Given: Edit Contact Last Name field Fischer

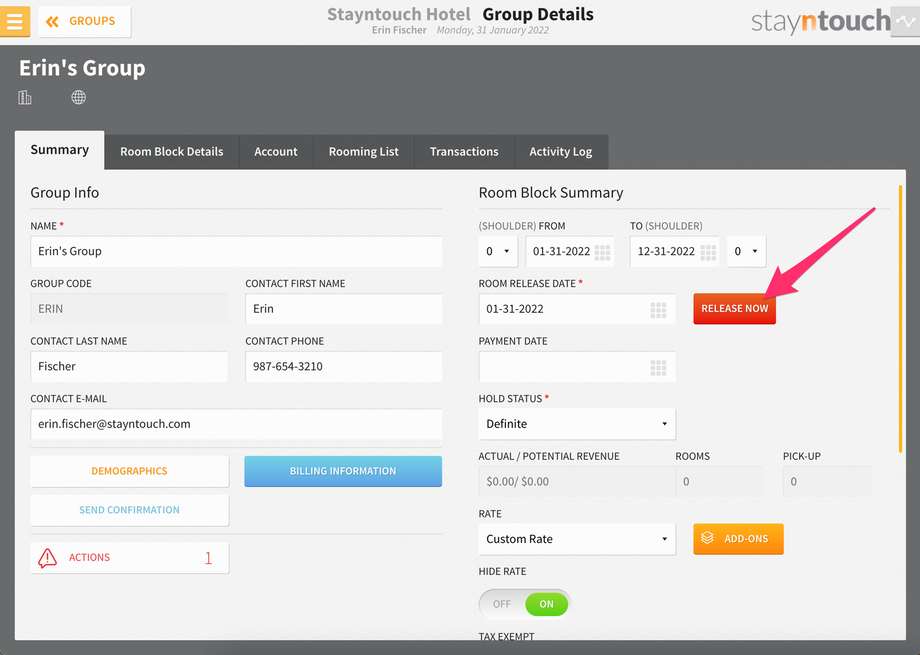Looking at the screenshot, I should 128,366.
